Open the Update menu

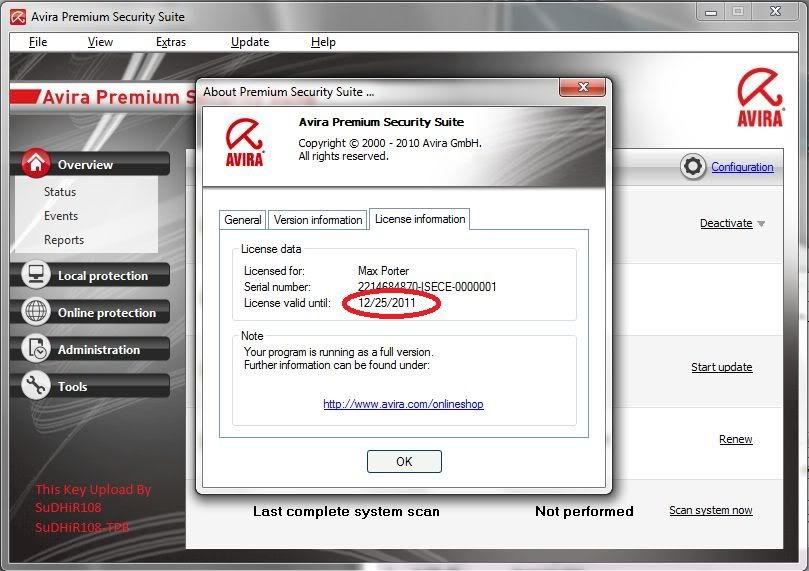click(250, 42)
